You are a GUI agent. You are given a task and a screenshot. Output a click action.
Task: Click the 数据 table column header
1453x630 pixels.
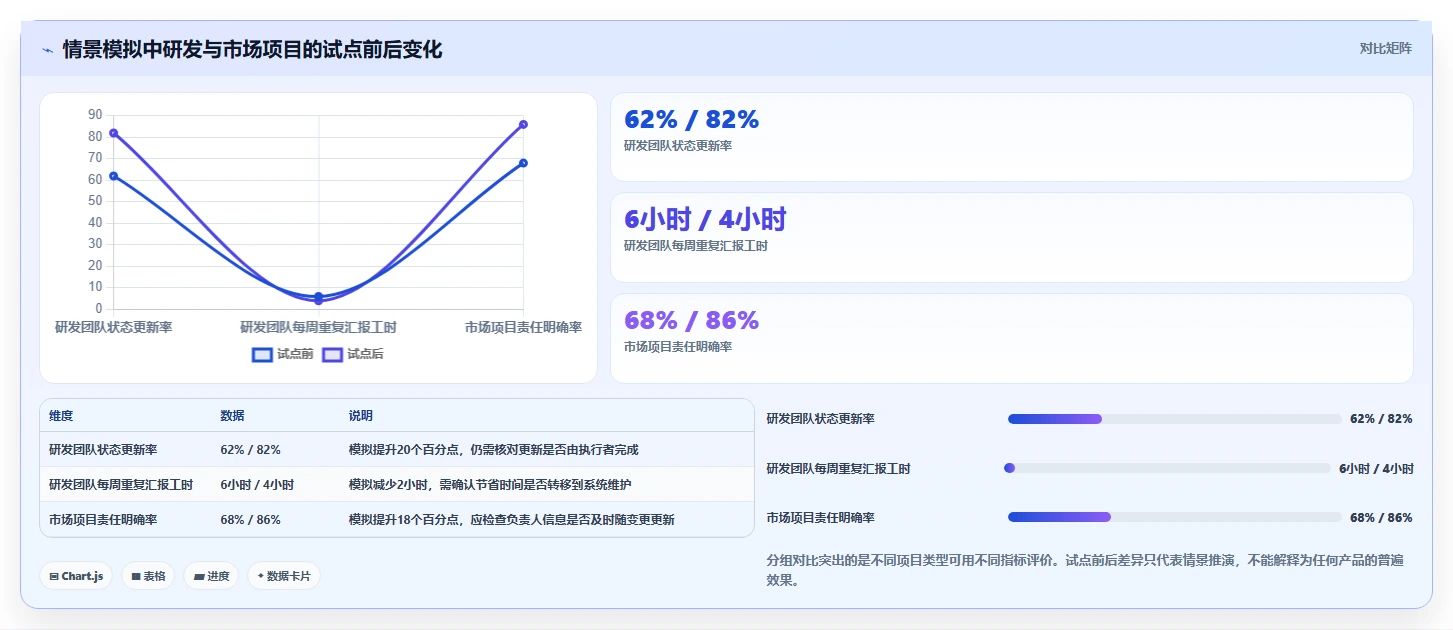click(x=232, y=416)
